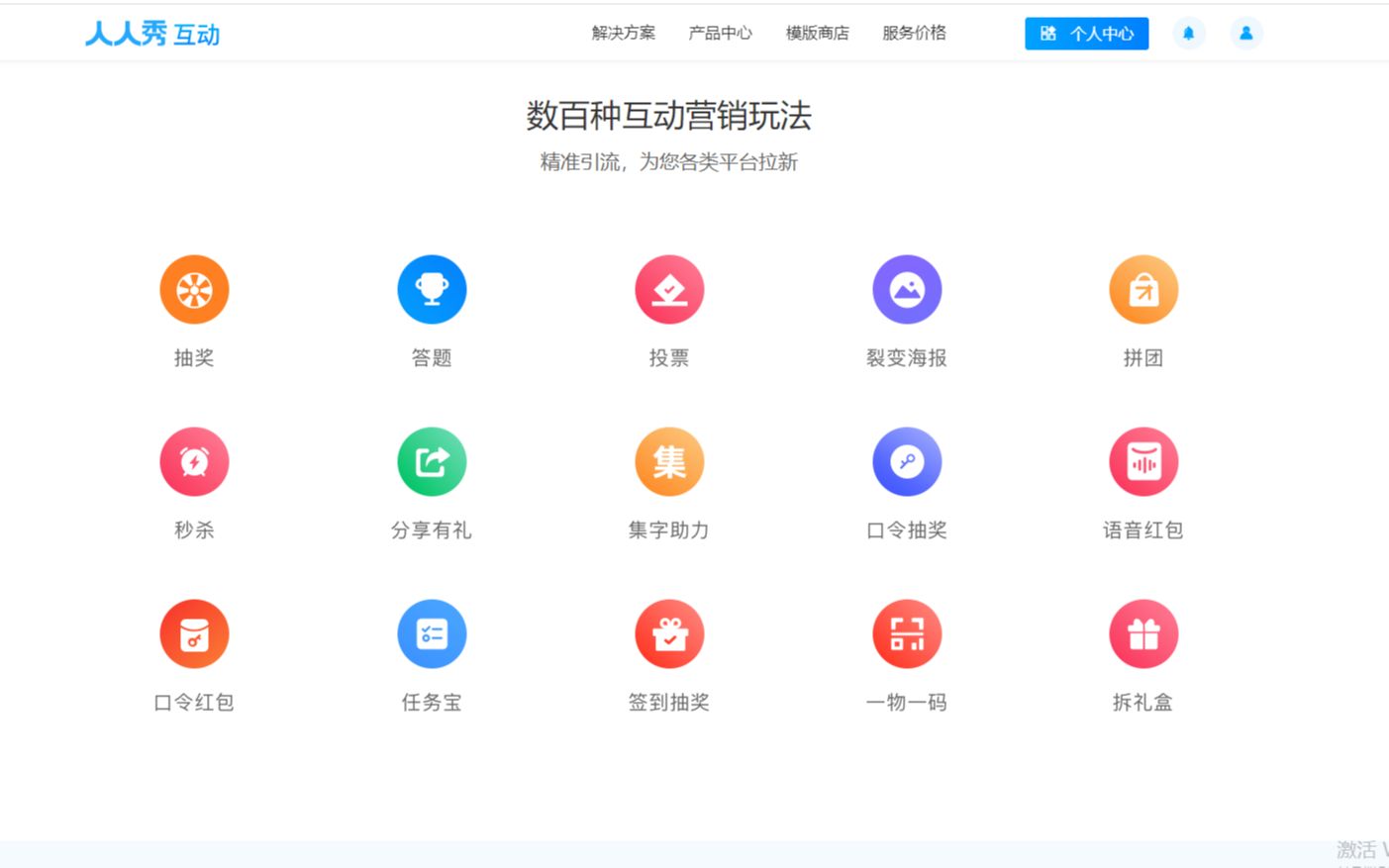Click the 语音红包 voice red packet icon

[x=1143, y=461]
